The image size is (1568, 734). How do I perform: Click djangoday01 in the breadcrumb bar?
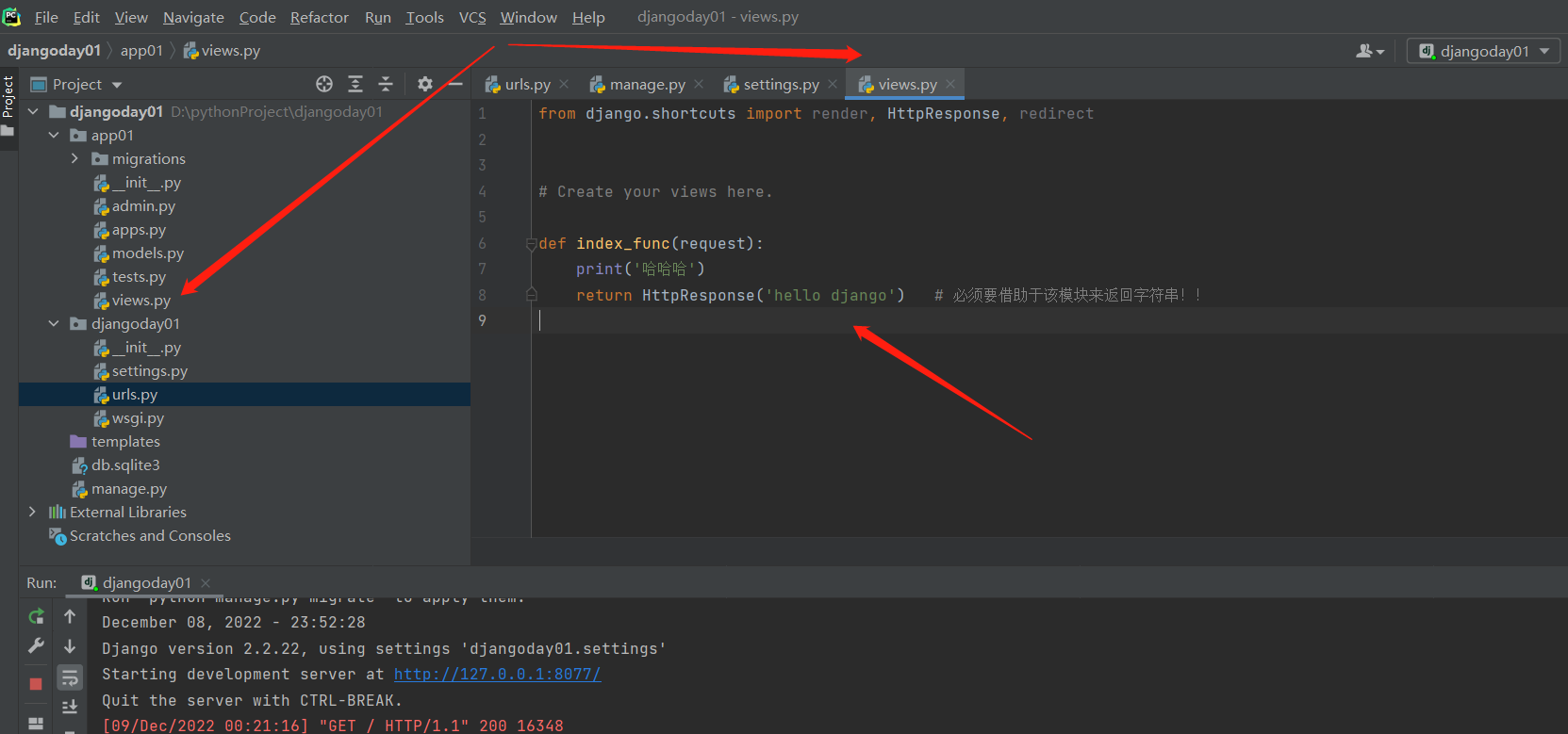tap(54, 51)
